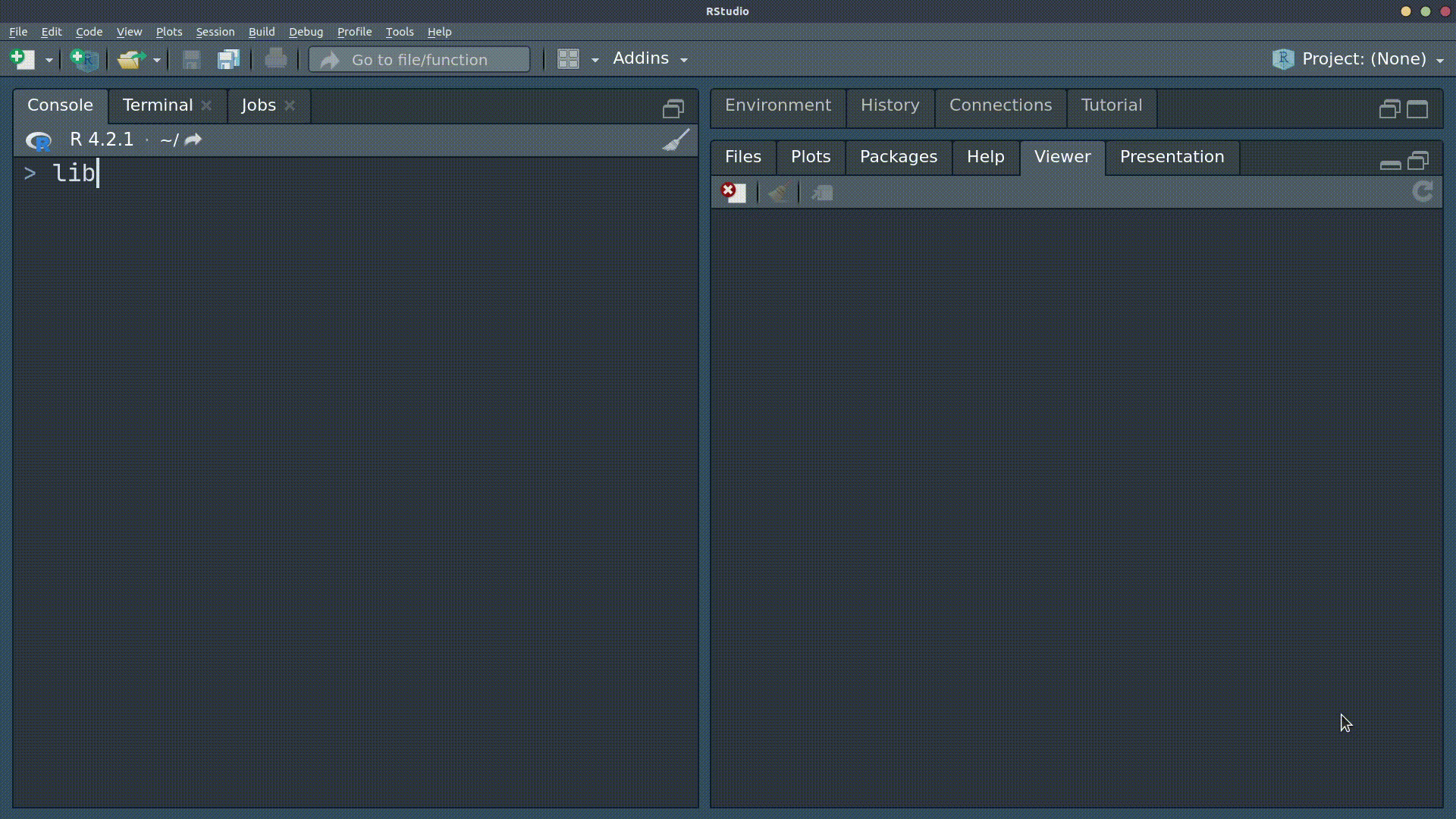Clear the console with the broom icon
1456x819 pixels.
676,140
